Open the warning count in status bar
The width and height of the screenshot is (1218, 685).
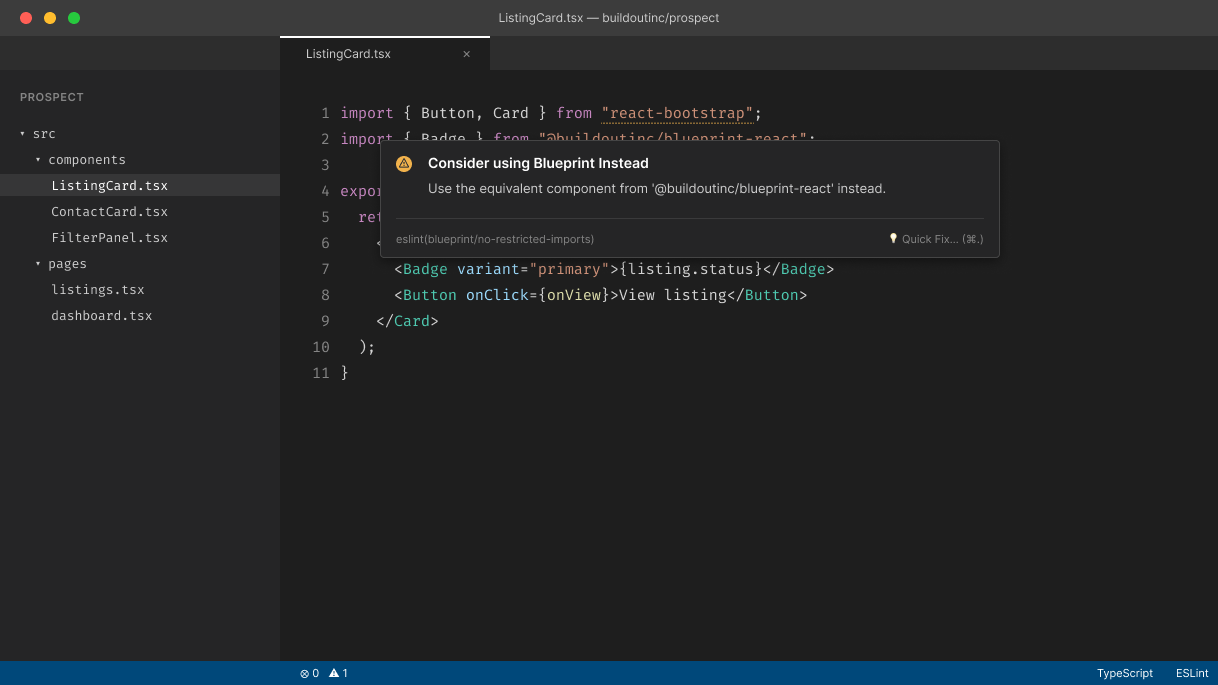[338, 673]
